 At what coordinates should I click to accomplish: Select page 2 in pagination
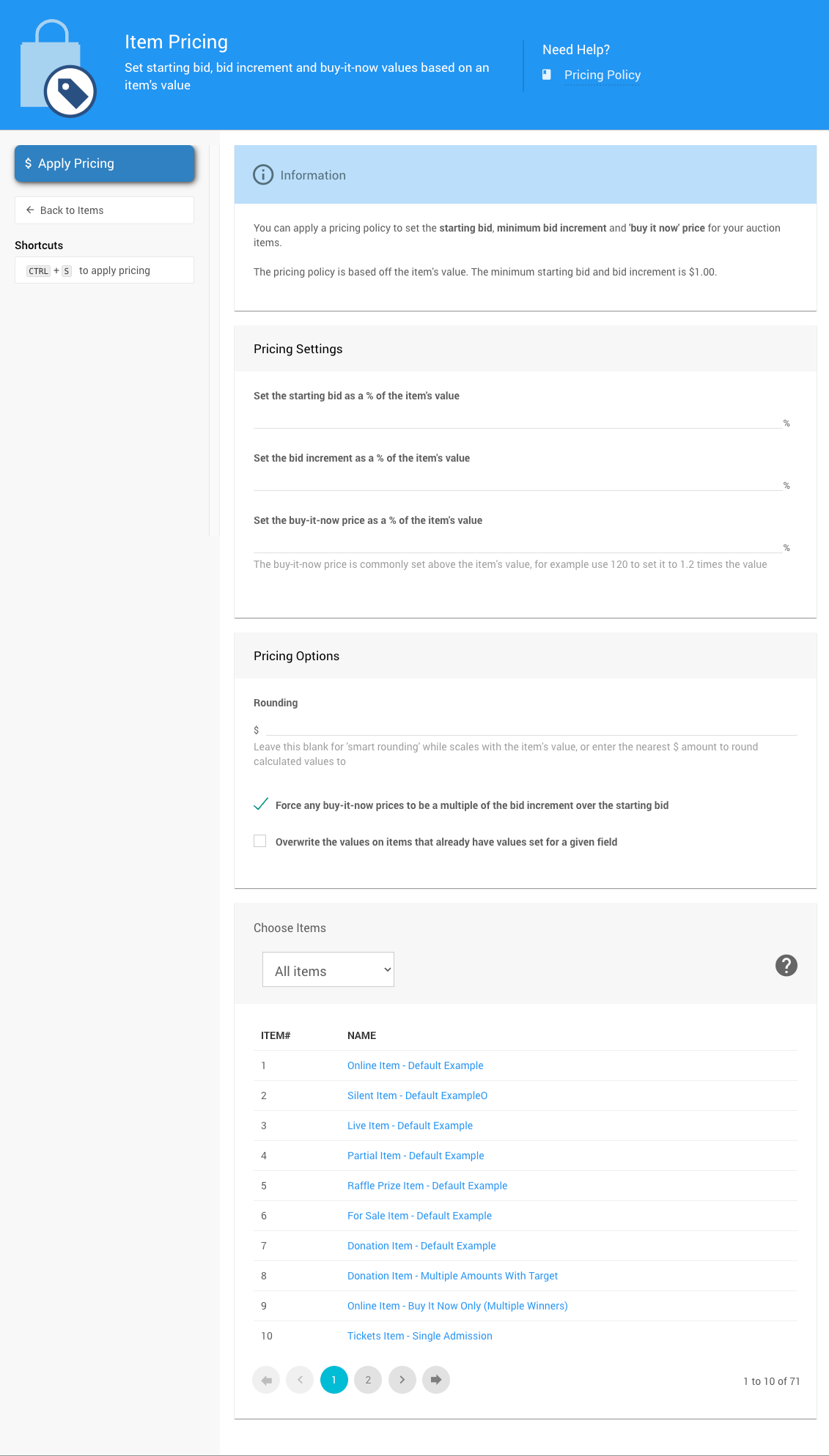tap(368, 1380)
